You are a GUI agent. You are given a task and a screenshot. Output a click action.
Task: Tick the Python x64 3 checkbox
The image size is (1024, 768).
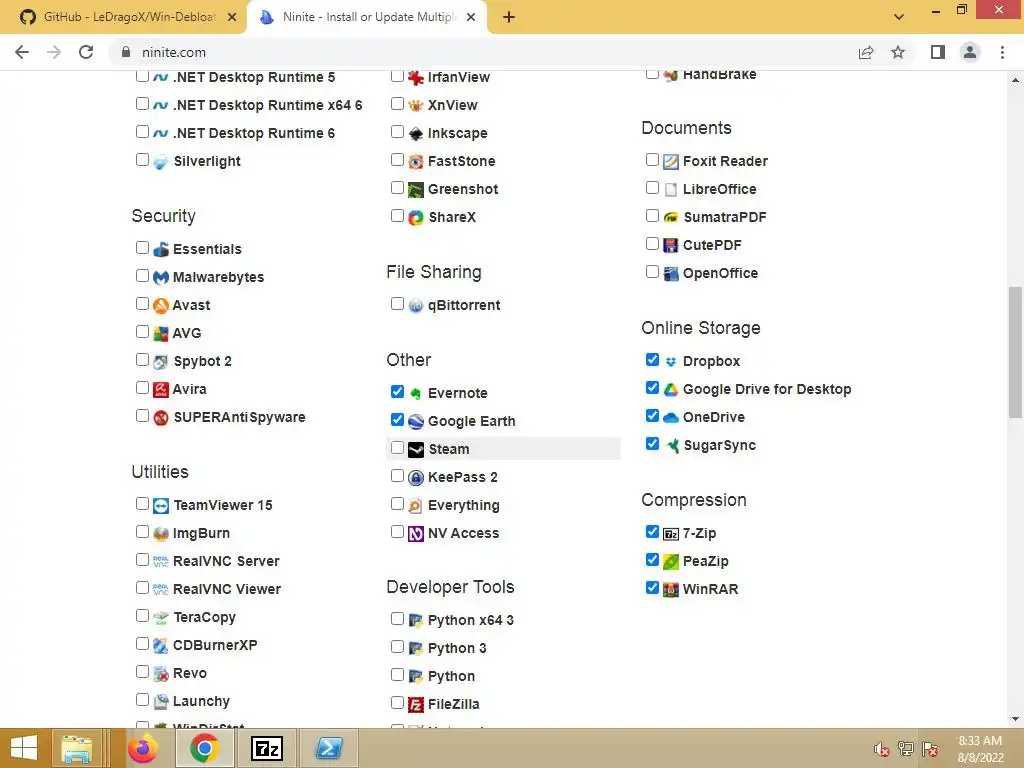(x=397, y=618)
